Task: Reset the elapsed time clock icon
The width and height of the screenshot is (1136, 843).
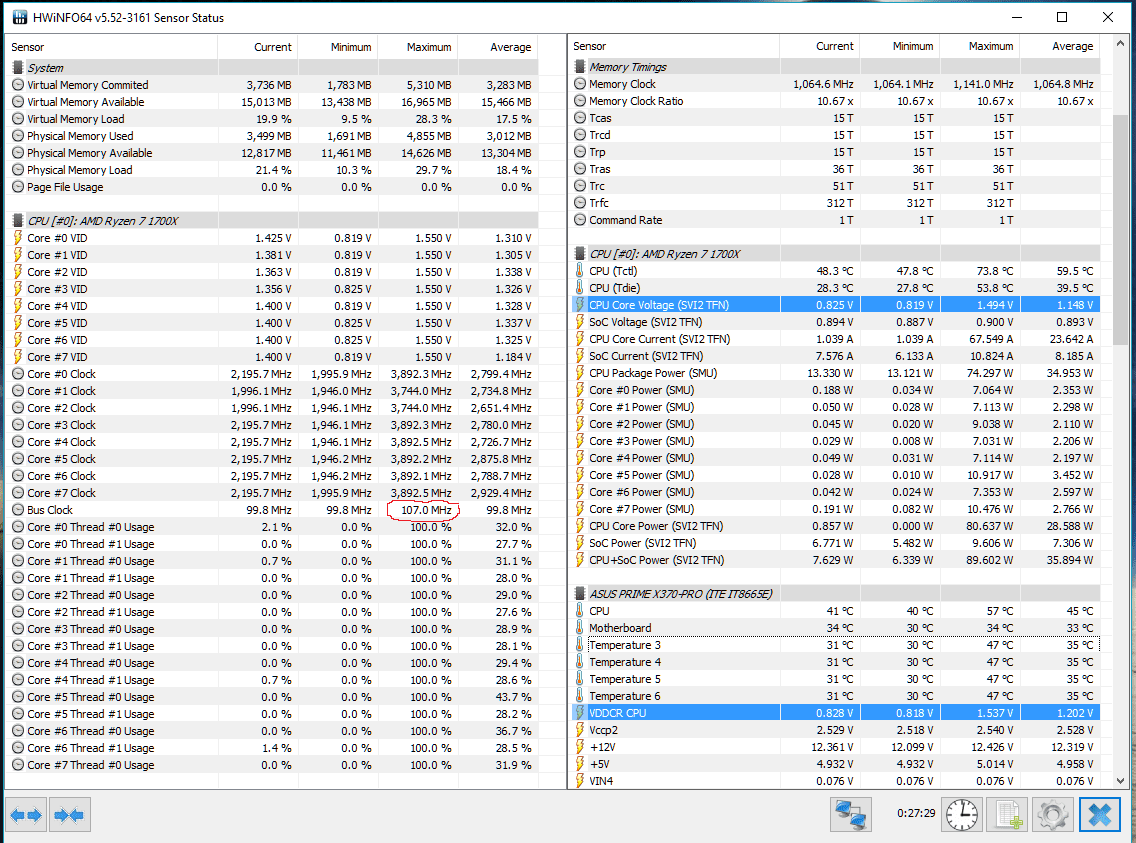Action: pos(961,815)
